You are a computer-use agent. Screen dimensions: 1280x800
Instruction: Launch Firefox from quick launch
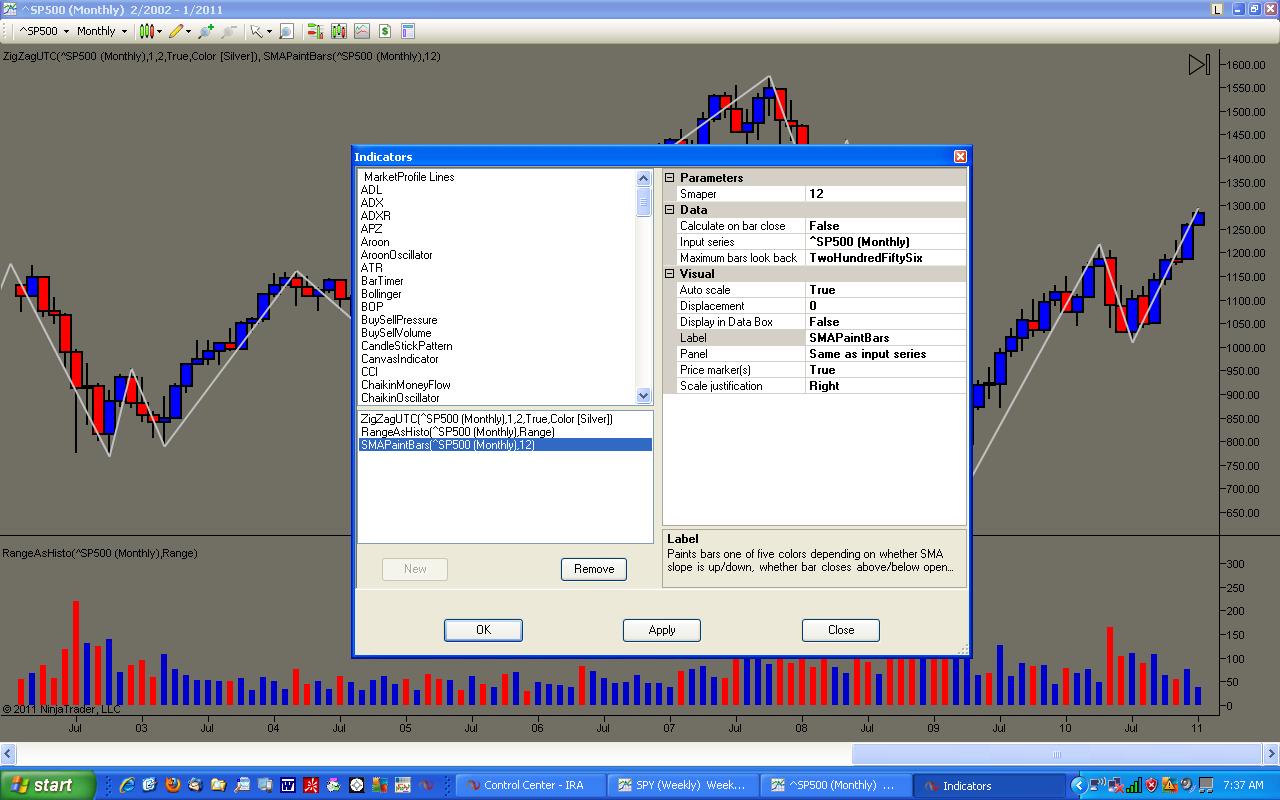(173, 785)
